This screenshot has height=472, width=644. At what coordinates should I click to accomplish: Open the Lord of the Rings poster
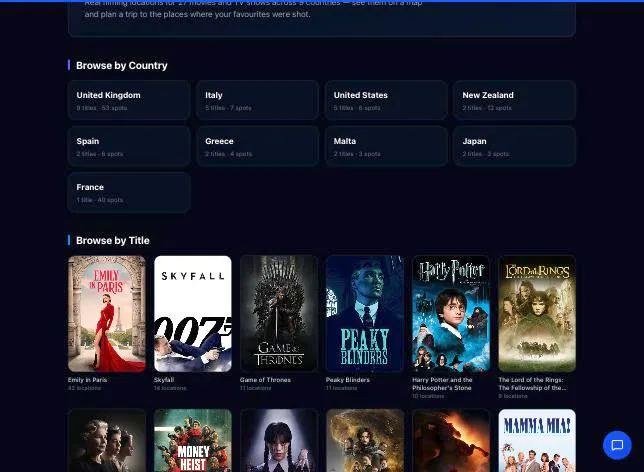click(537, 314)
